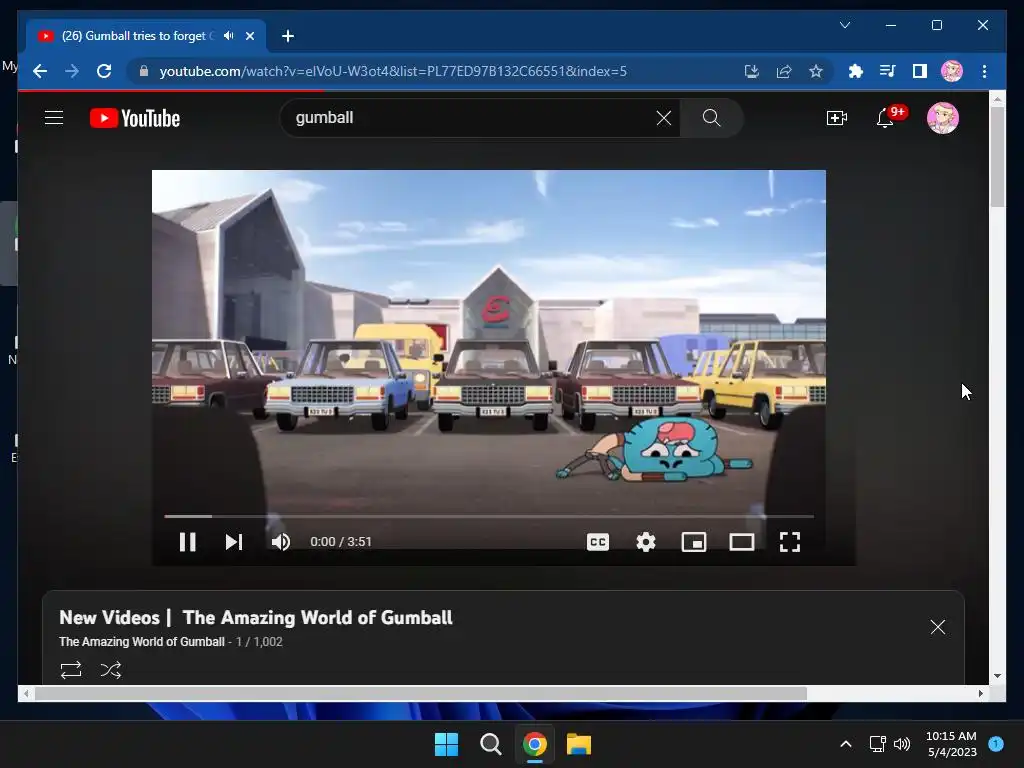The image size is (1024, 768).
Task: Go back to previous page
Action: (40, 71)
